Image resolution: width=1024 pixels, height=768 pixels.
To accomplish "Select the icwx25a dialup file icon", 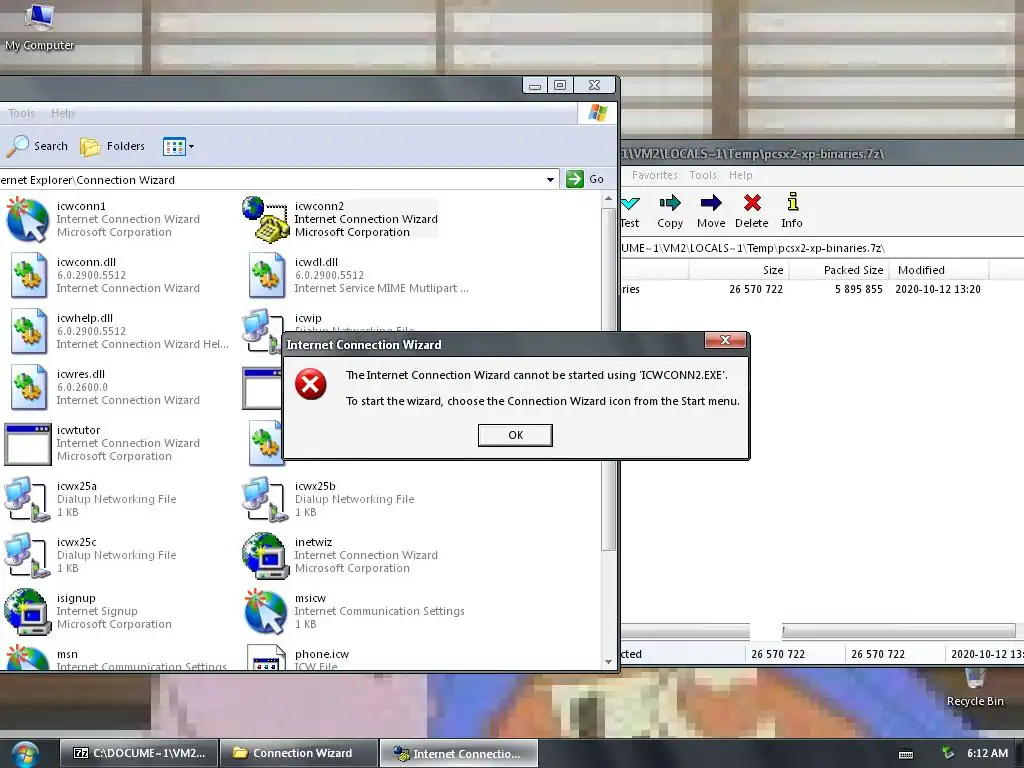I will pos(27,499).
